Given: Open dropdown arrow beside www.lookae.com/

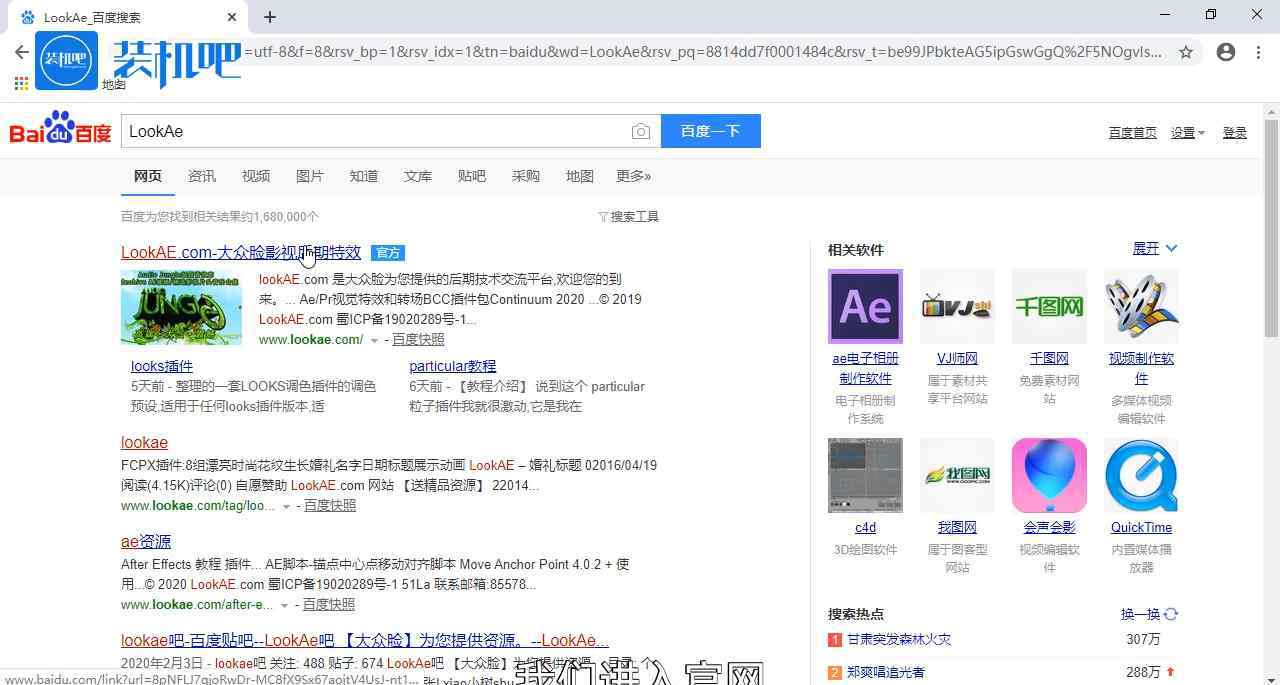Looking at the screenshot, I should tap(375, 340).
